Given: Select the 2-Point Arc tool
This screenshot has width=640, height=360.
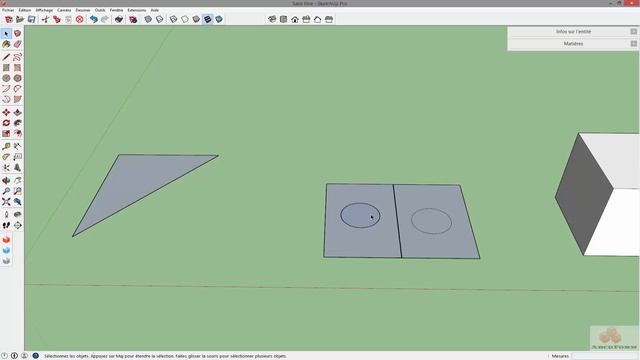Looking at the screenshot, I should pos(17,89).
